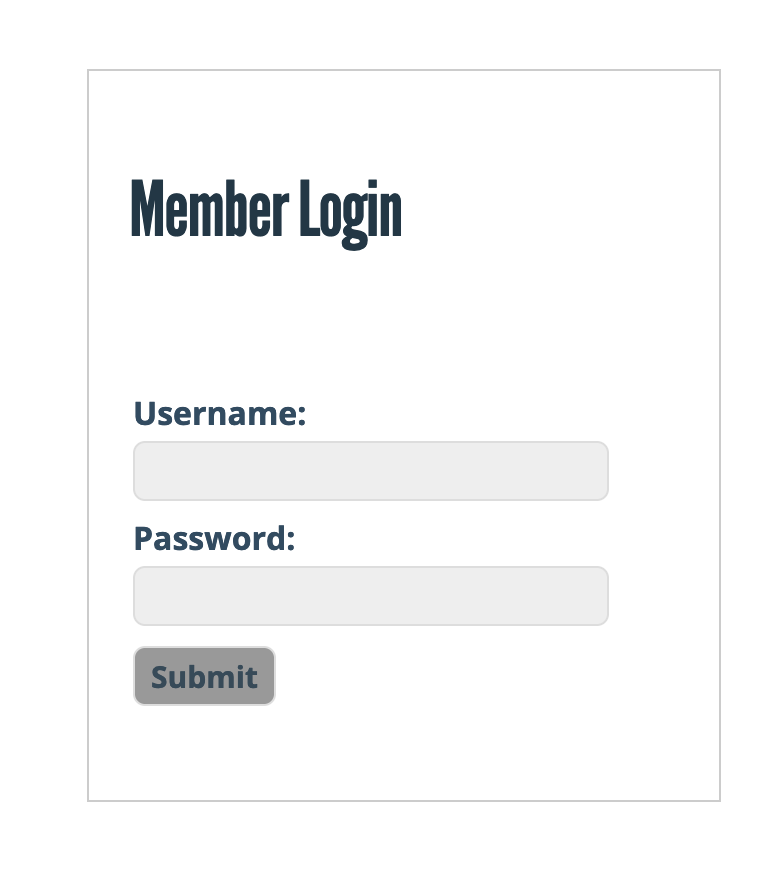778x874 pixels.
Task: Click the Submit button
Action: [204, 676]
